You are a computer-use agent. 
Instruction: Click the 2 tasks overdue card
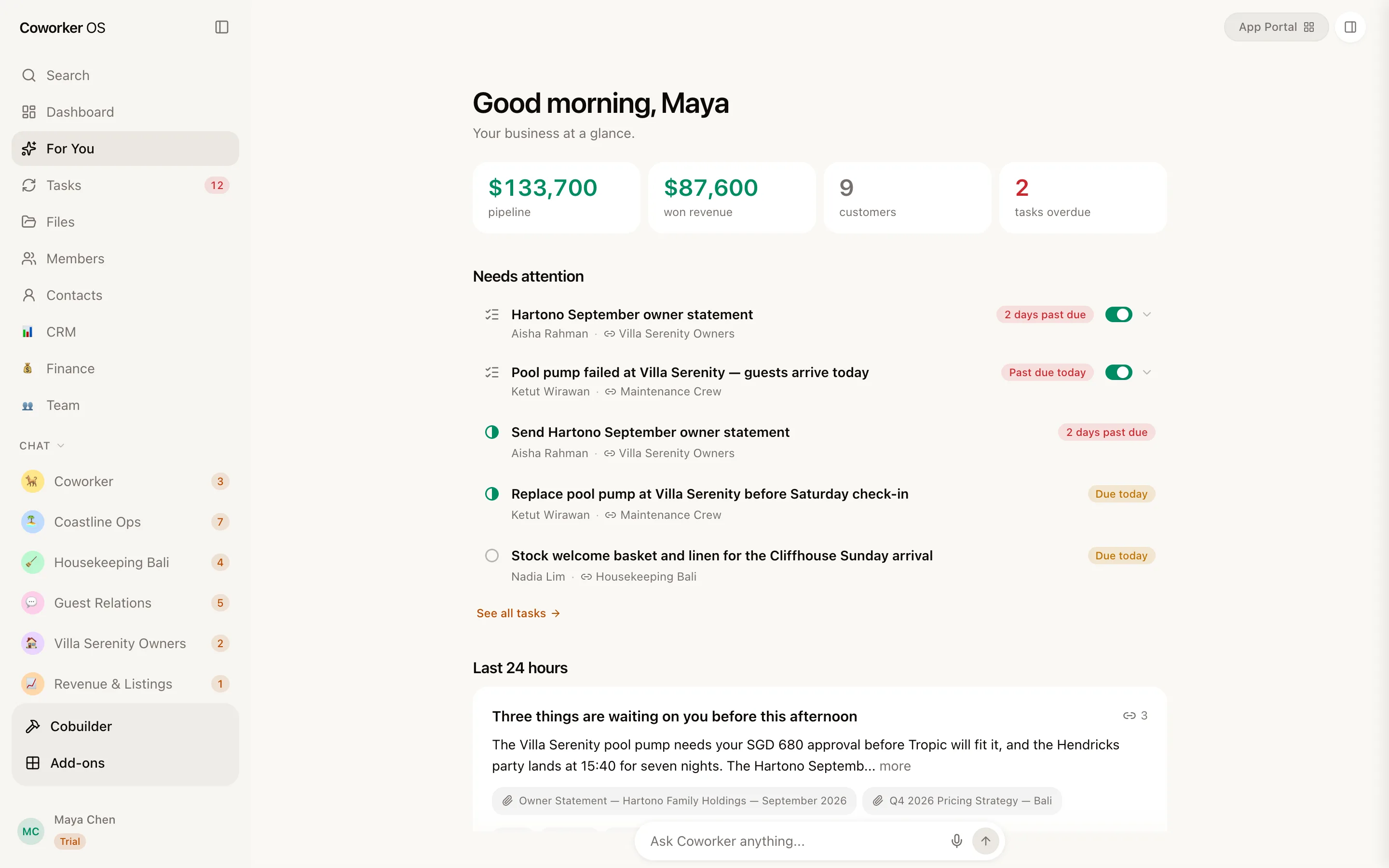point(1082,198)
